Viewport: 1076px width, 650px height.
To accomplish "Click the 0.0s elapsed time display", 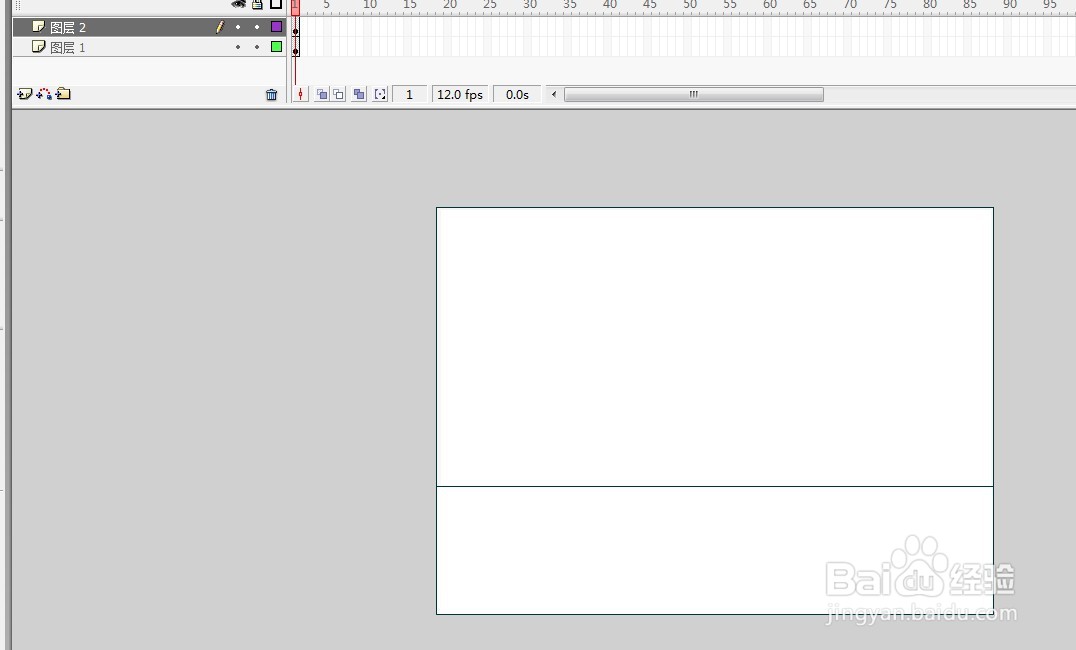I will [x=517, y=95].
